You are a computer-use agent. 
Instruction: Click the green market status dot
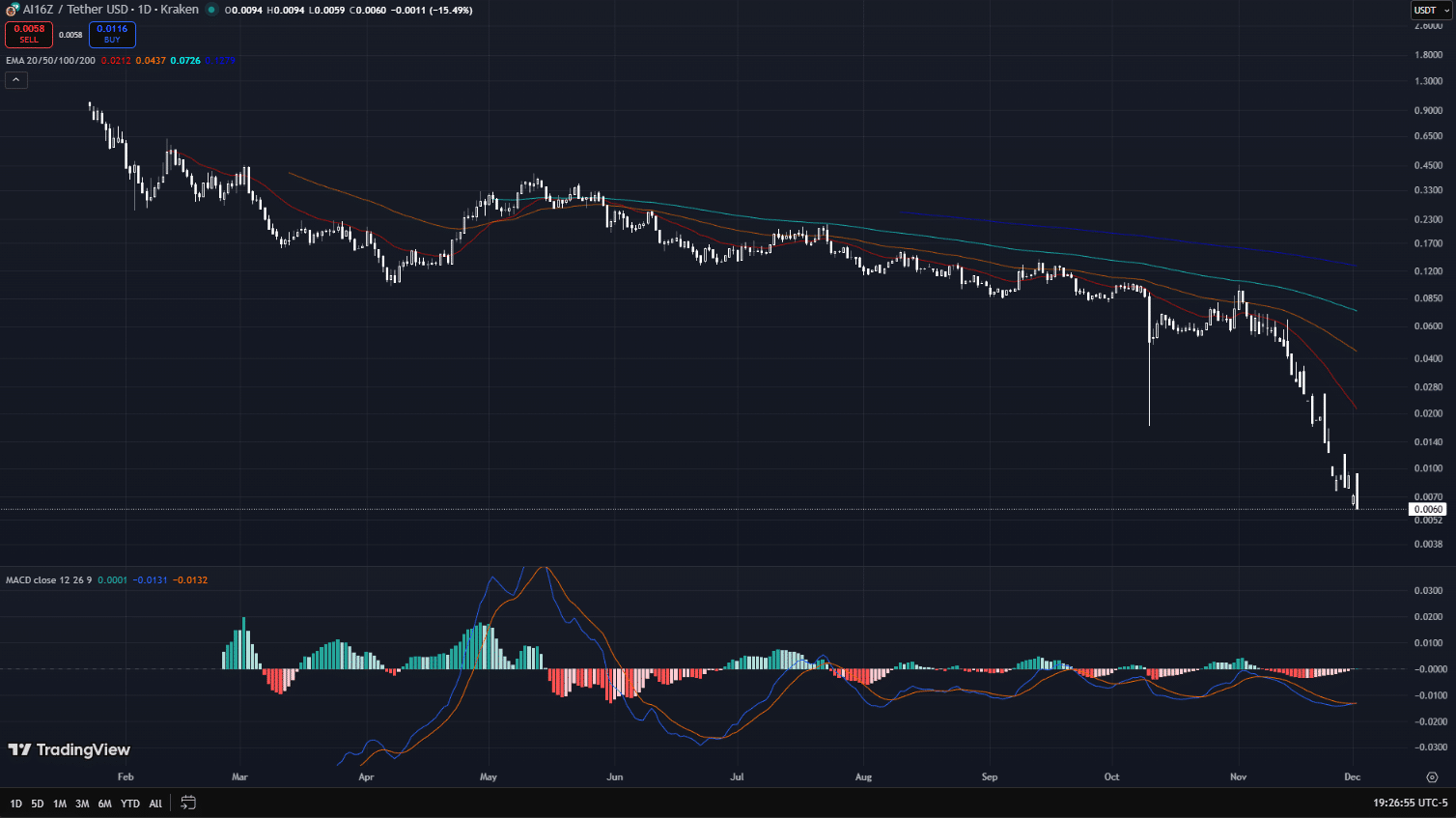click(211, 10)
